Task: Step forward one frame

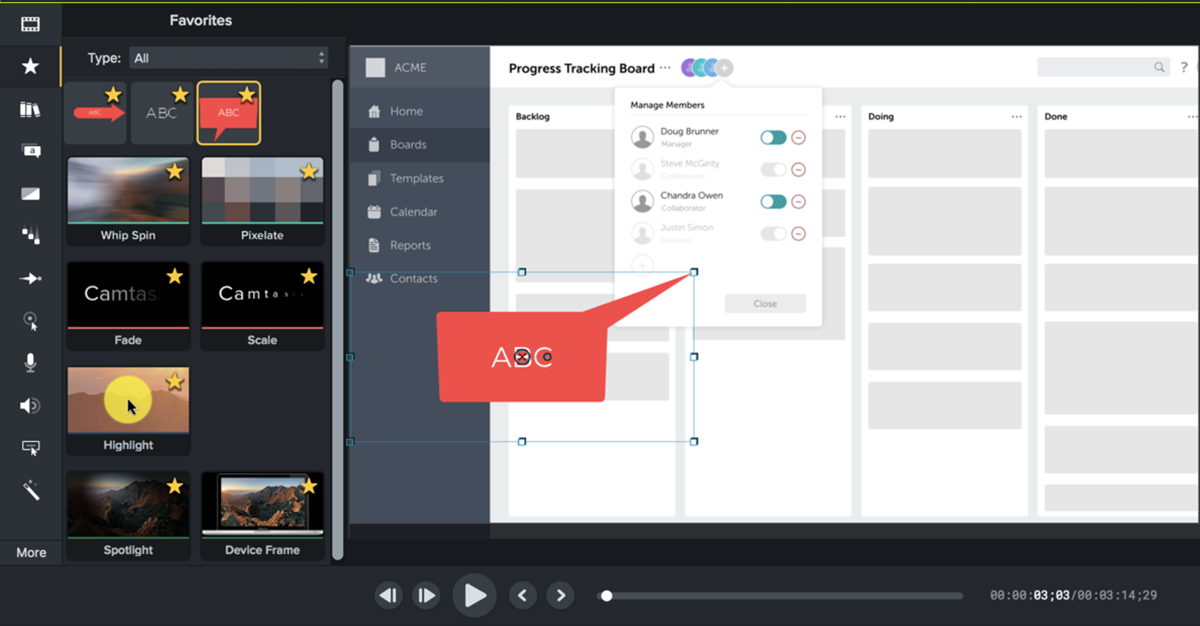Action: point(427,596)
